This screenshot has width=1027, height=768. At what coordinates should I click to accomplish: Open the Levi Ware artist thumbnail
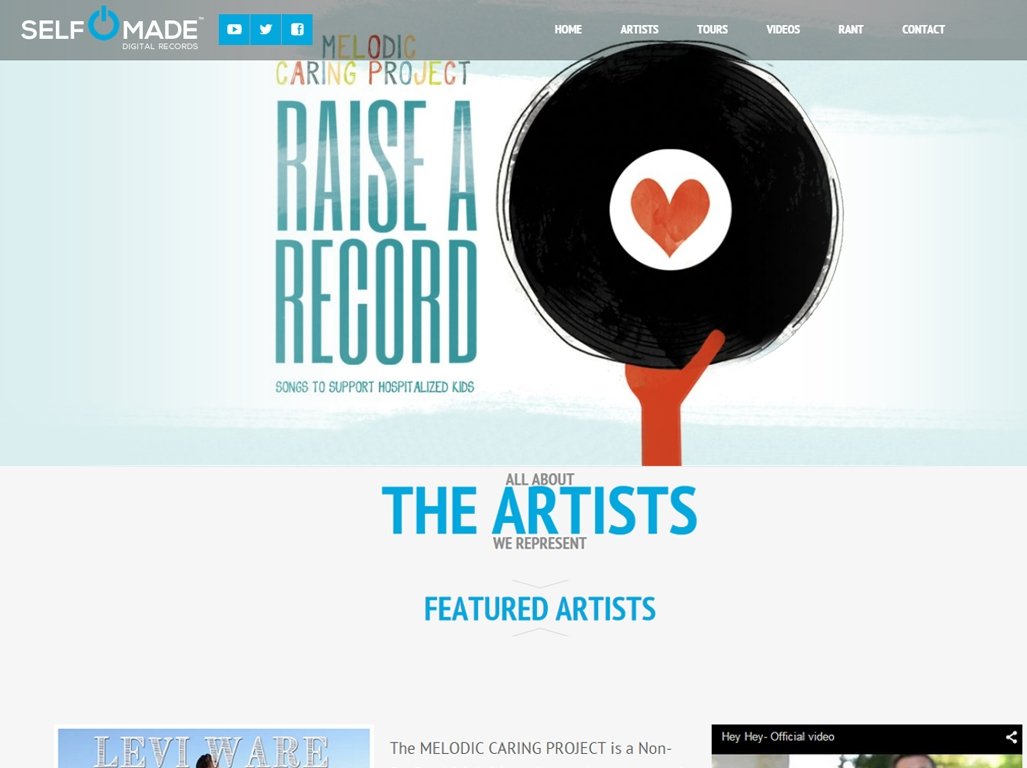click(x=214, y=748)
